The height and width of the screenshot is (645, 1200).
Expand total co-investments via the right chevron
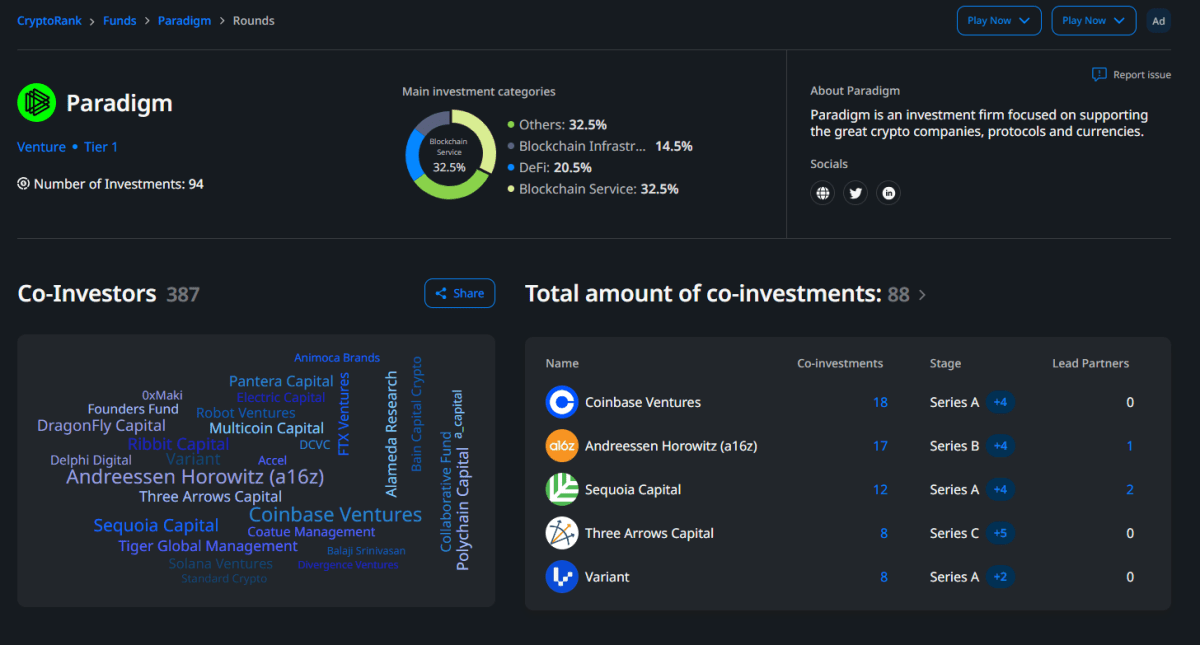[x=921, y=295]
